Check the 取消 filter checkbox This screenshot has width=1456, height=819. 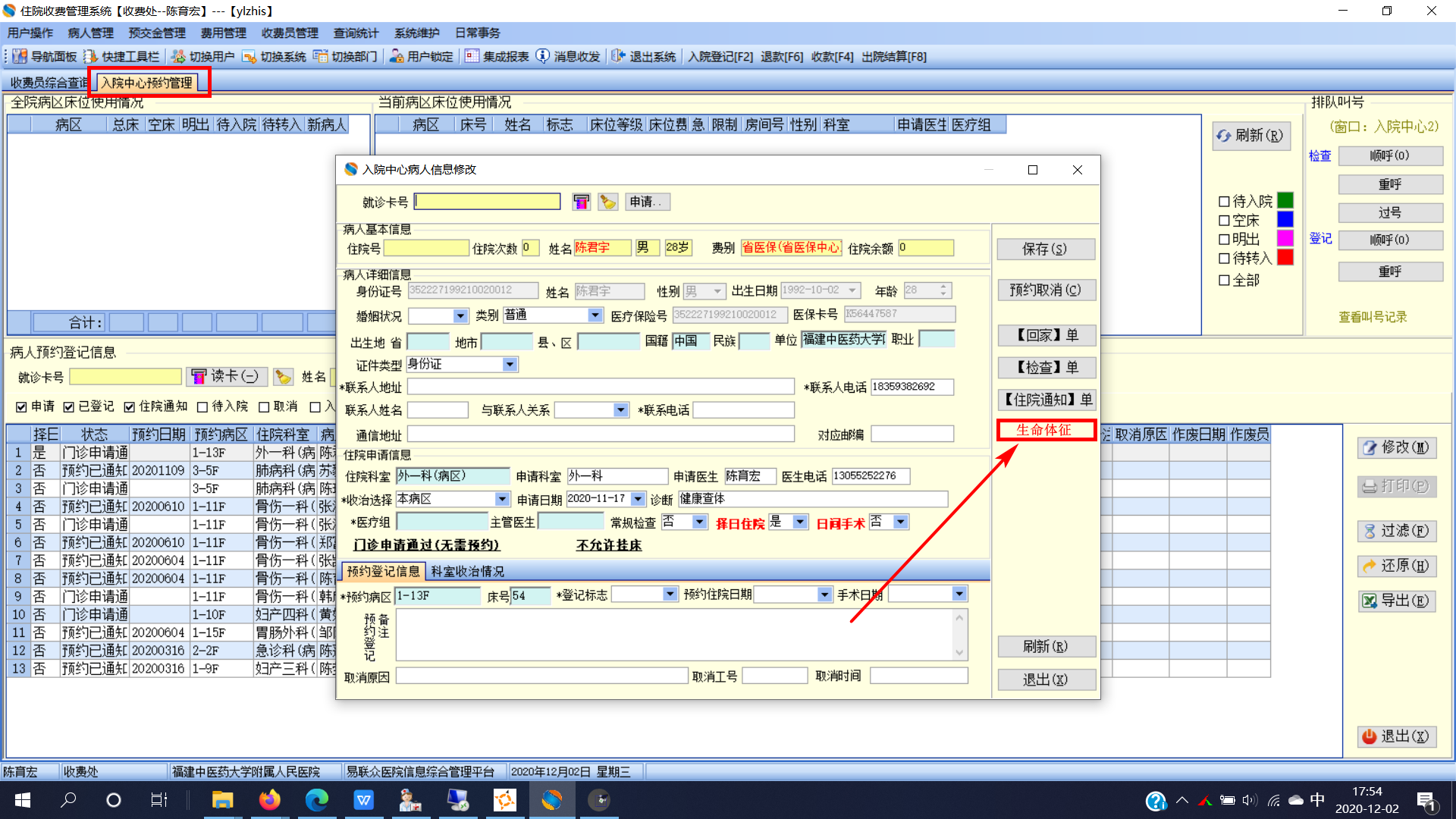(264, 407)
